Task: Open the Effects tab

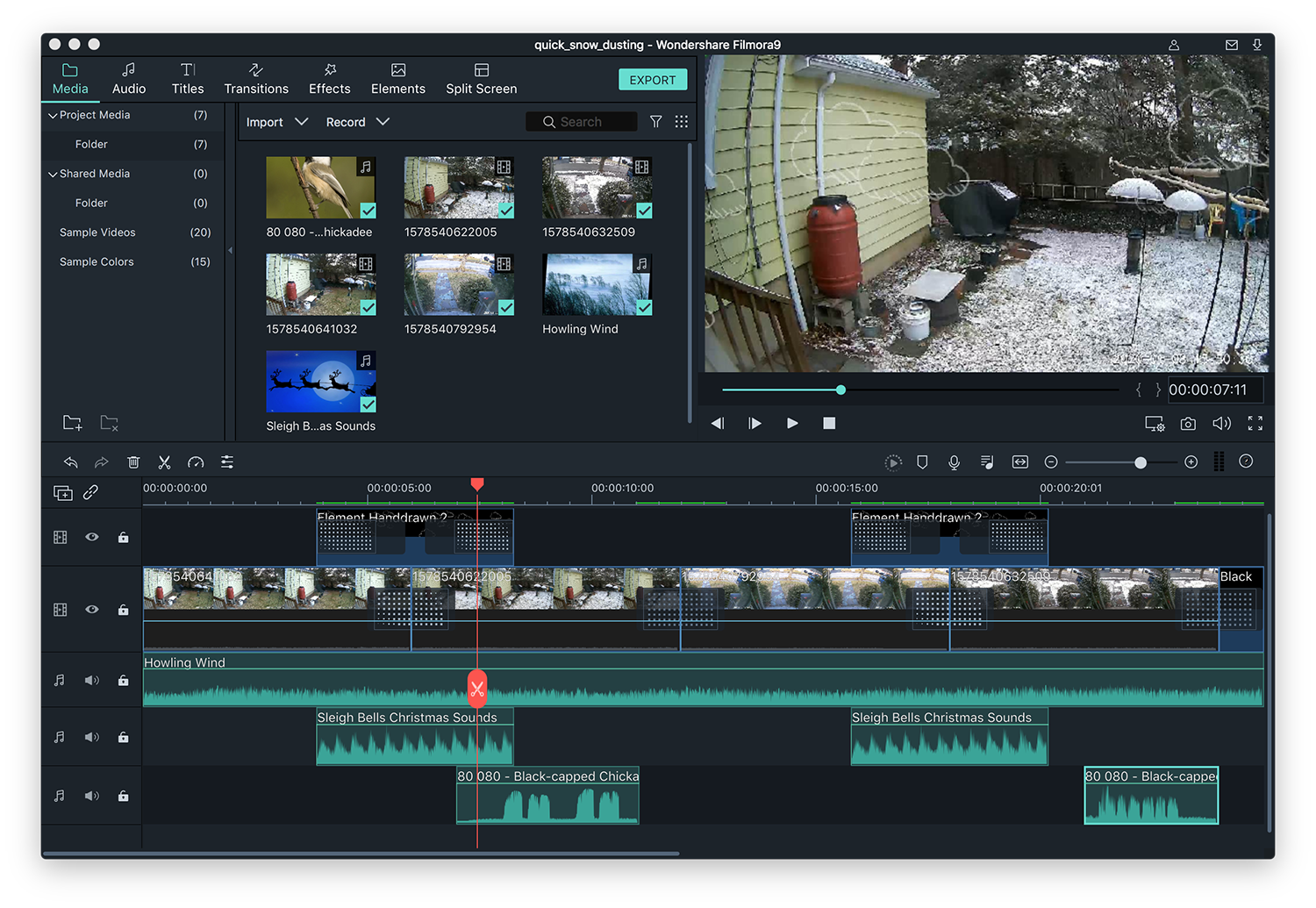Action: (329, 79)
